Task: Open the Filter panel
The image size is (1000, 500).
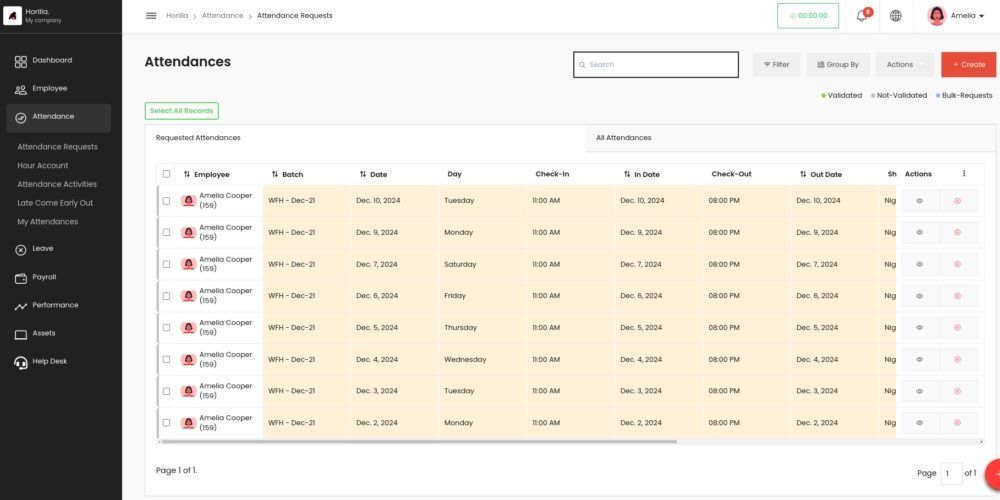Action: point(776,64)
